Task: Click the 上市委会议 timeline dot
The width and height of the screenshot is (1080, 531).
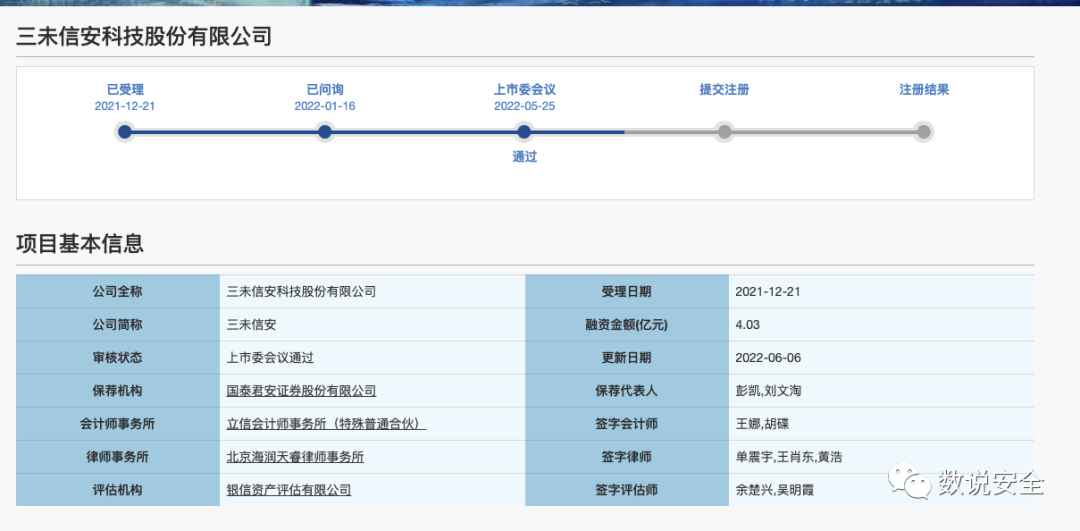Action: tap(524, 132)
